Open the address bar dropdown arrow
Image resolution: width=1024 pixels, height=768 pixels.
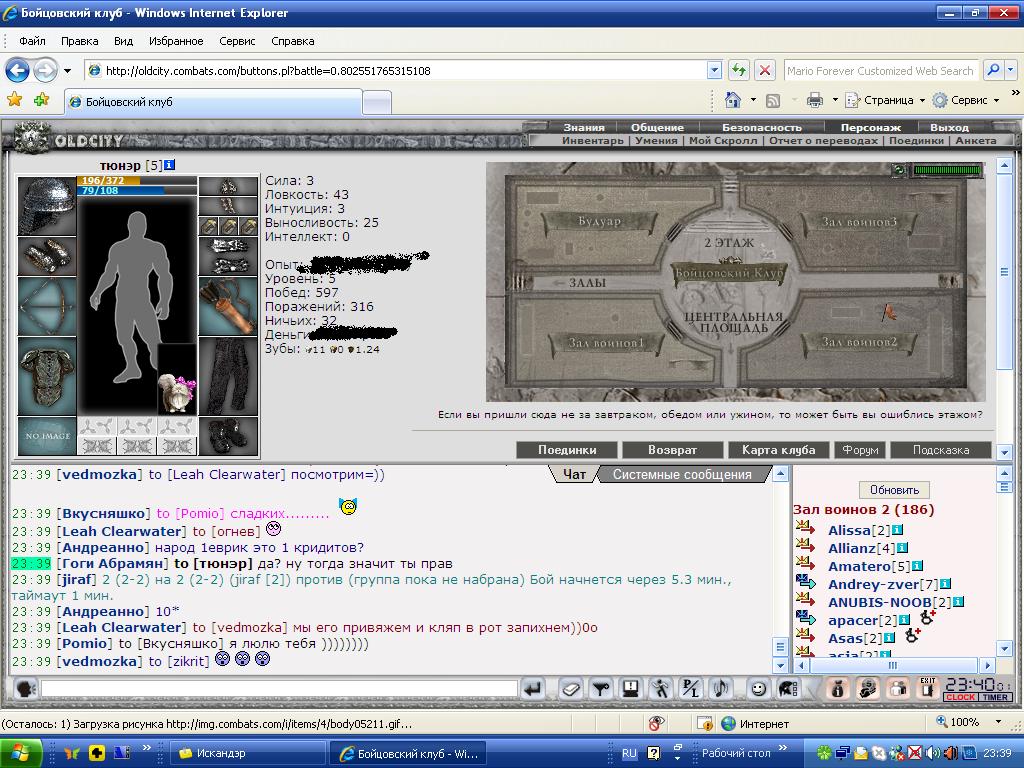point(714,71)
